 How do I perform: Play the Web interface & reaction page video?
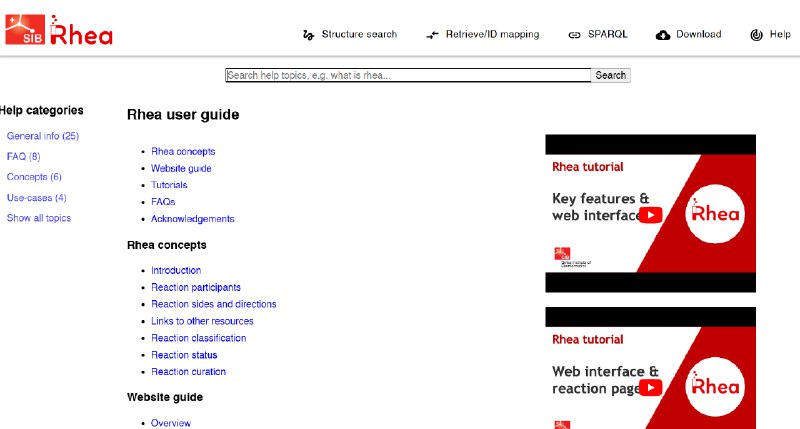(x=651, y=388)
